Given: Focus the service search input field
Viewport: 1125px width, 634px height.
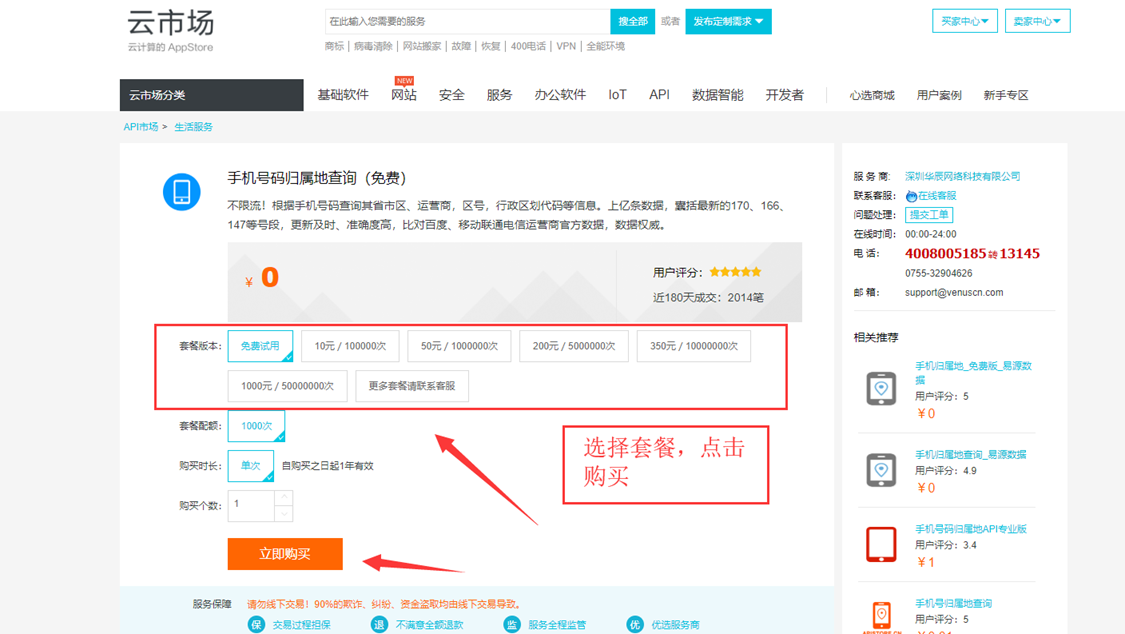Looking at the screenshot, I should coord(468,22).
